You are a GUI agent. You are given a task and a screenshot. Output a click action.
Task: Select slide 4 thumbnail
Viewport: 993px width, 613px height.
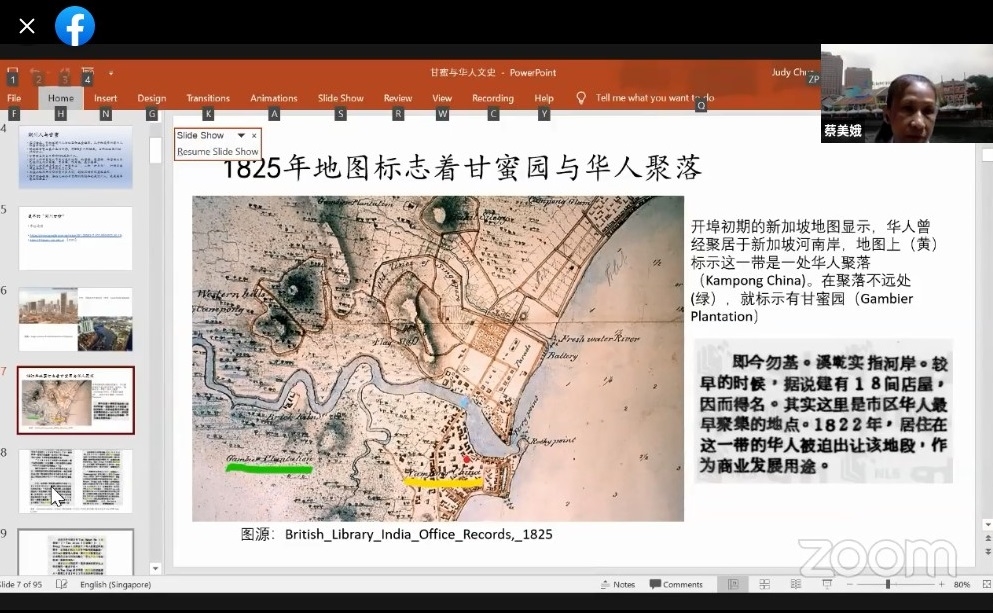tap(75, 156)
